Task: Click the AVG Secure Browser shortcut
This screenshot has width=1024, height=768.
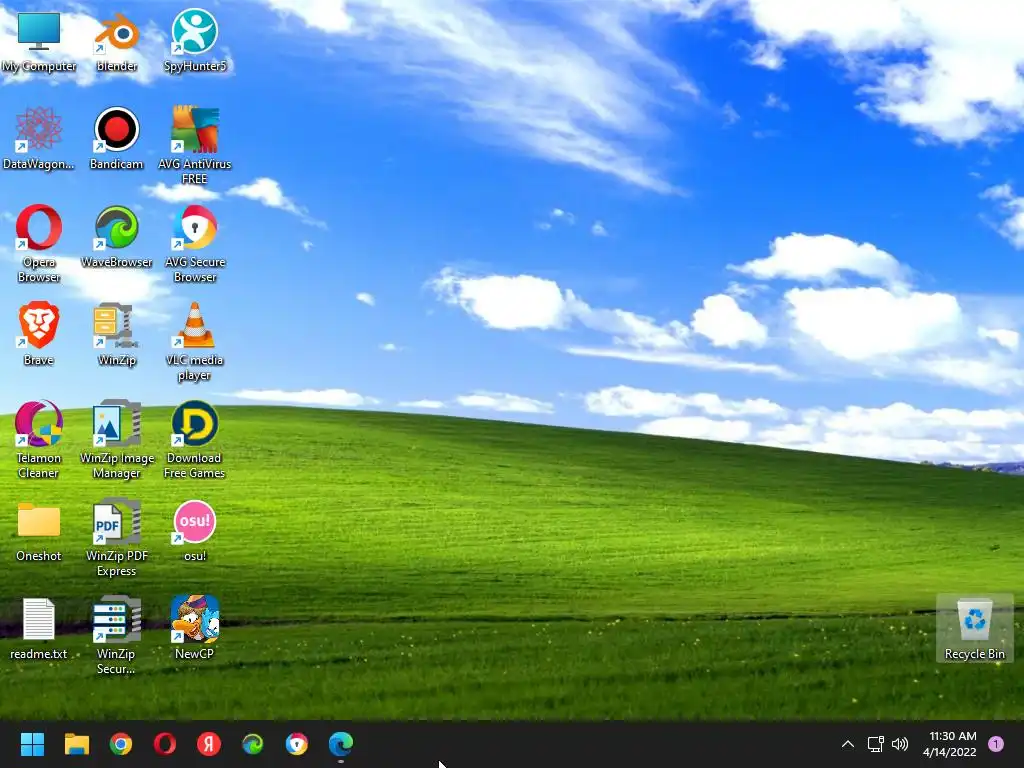Action: [x=195, y=244]
